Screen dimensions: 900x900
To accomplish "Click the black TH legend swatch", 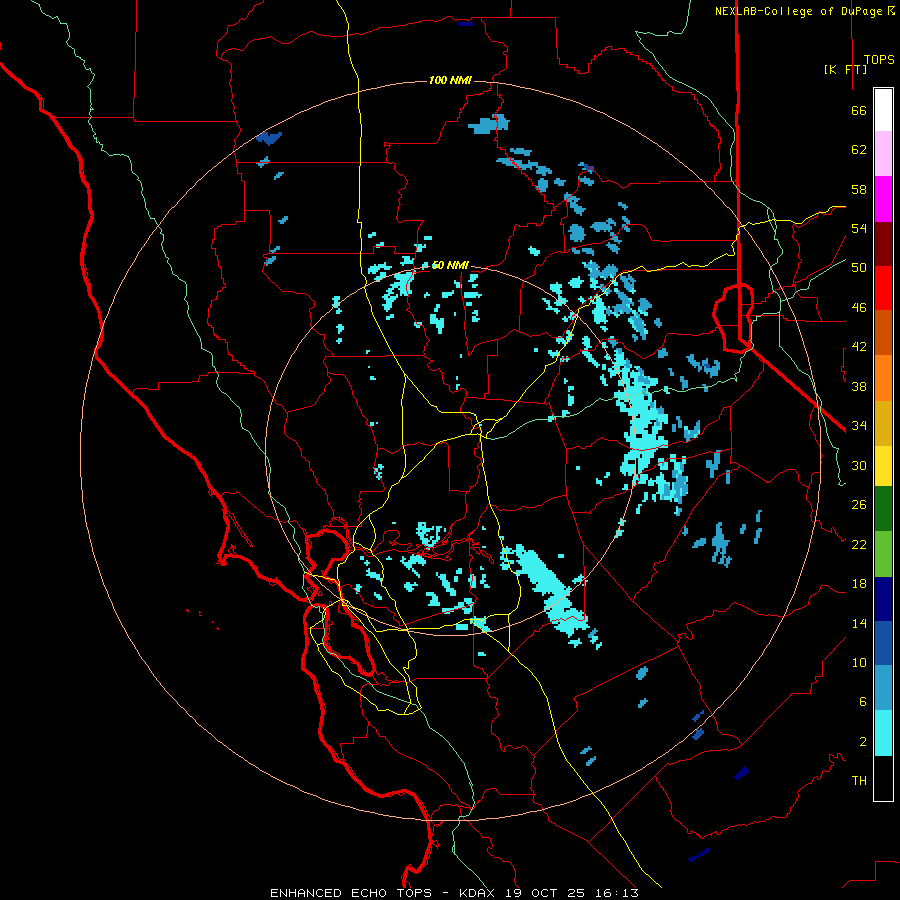I will click(883, 778).
